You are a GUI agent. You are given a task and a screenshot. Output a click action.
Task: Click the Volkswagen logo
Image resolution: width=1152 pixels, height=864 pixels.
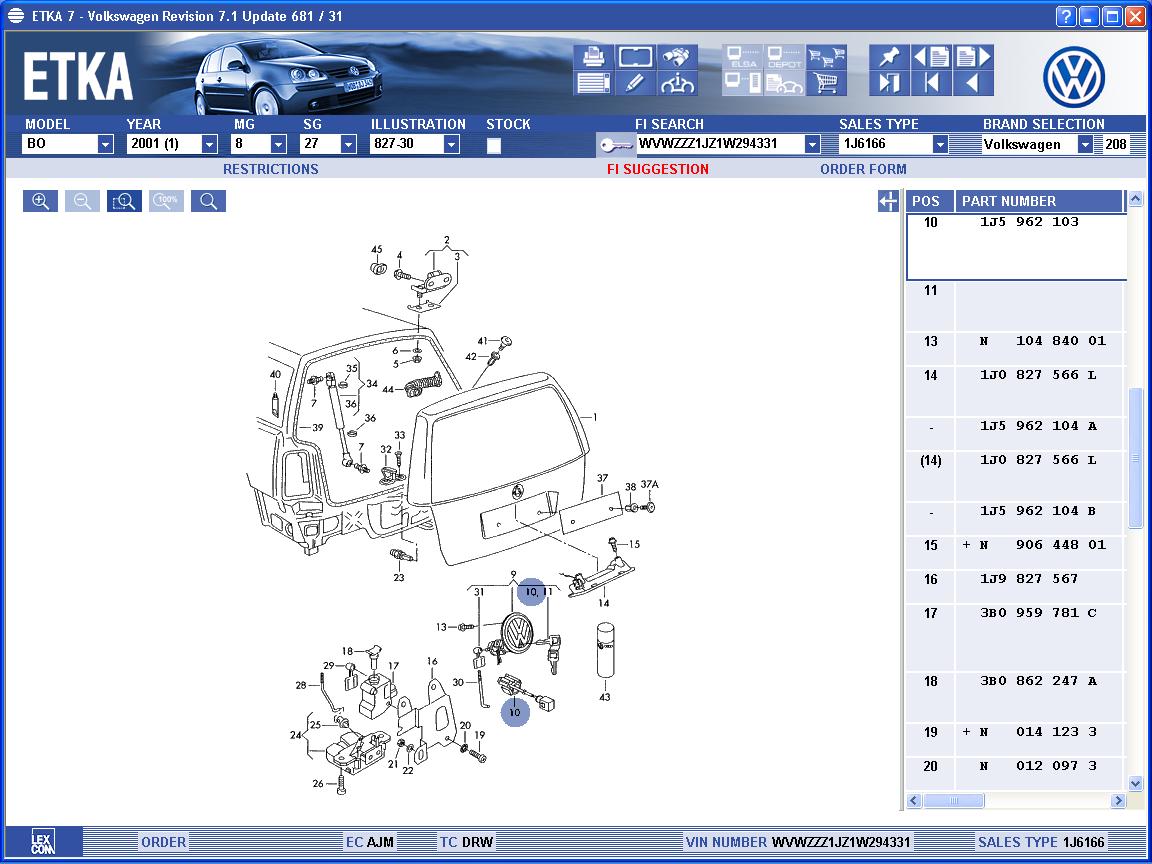[1073, 77]
